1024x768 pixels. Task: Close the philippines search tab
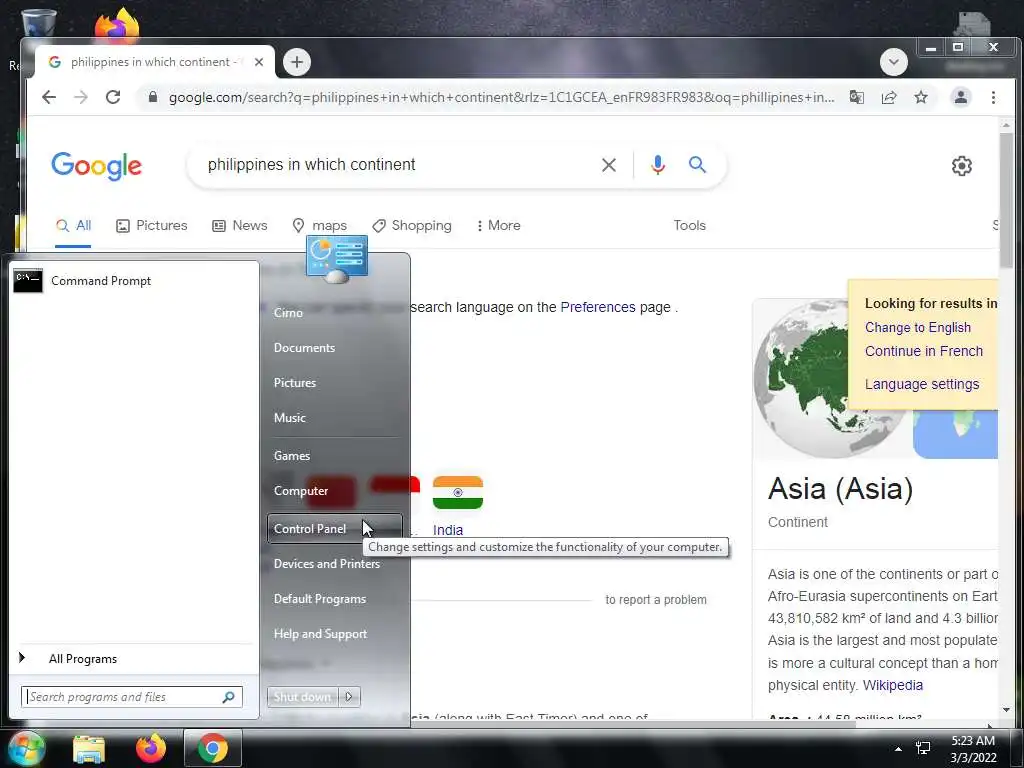point(259,62)
